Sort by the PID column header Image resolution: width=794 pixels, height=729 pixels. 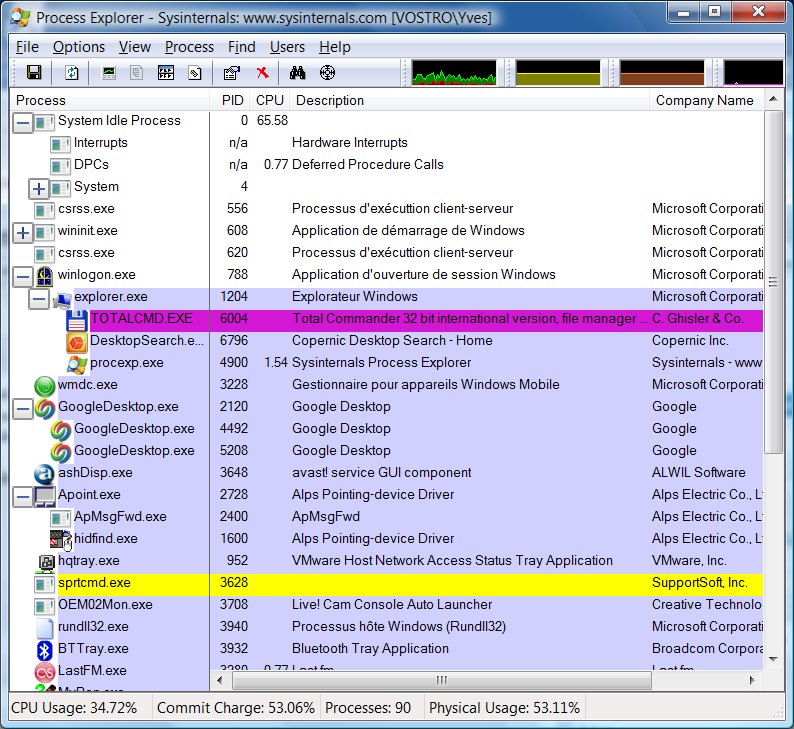[x=230, y=100]
